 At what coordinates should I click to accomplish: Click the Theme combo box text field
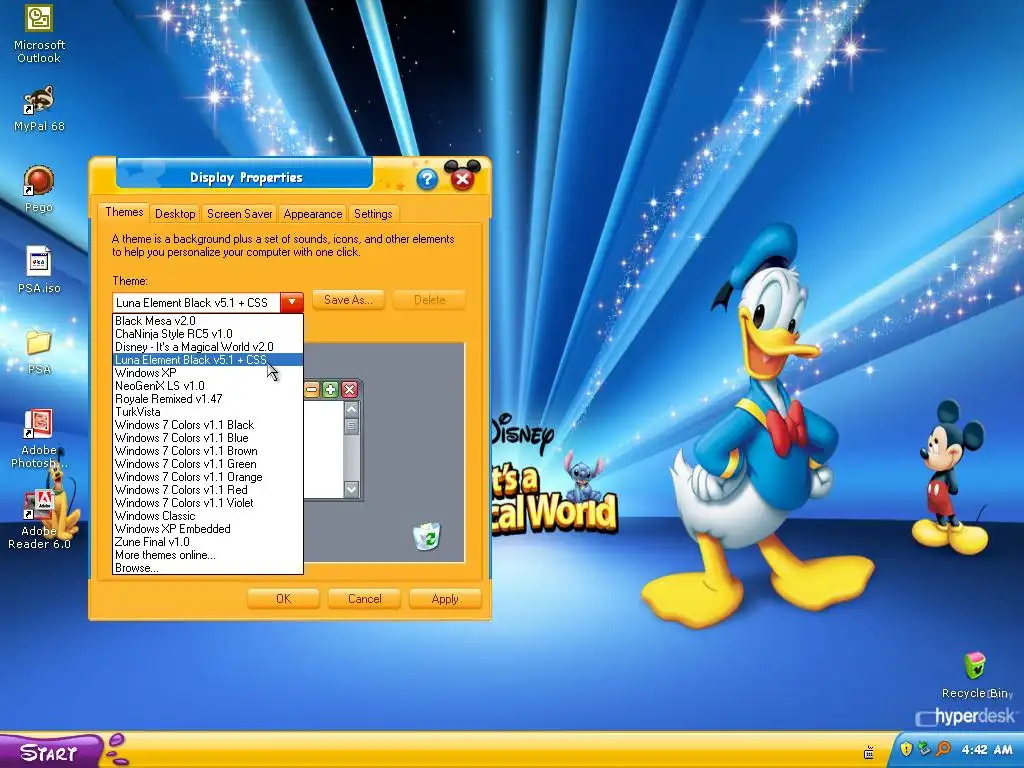click(197, 302)
